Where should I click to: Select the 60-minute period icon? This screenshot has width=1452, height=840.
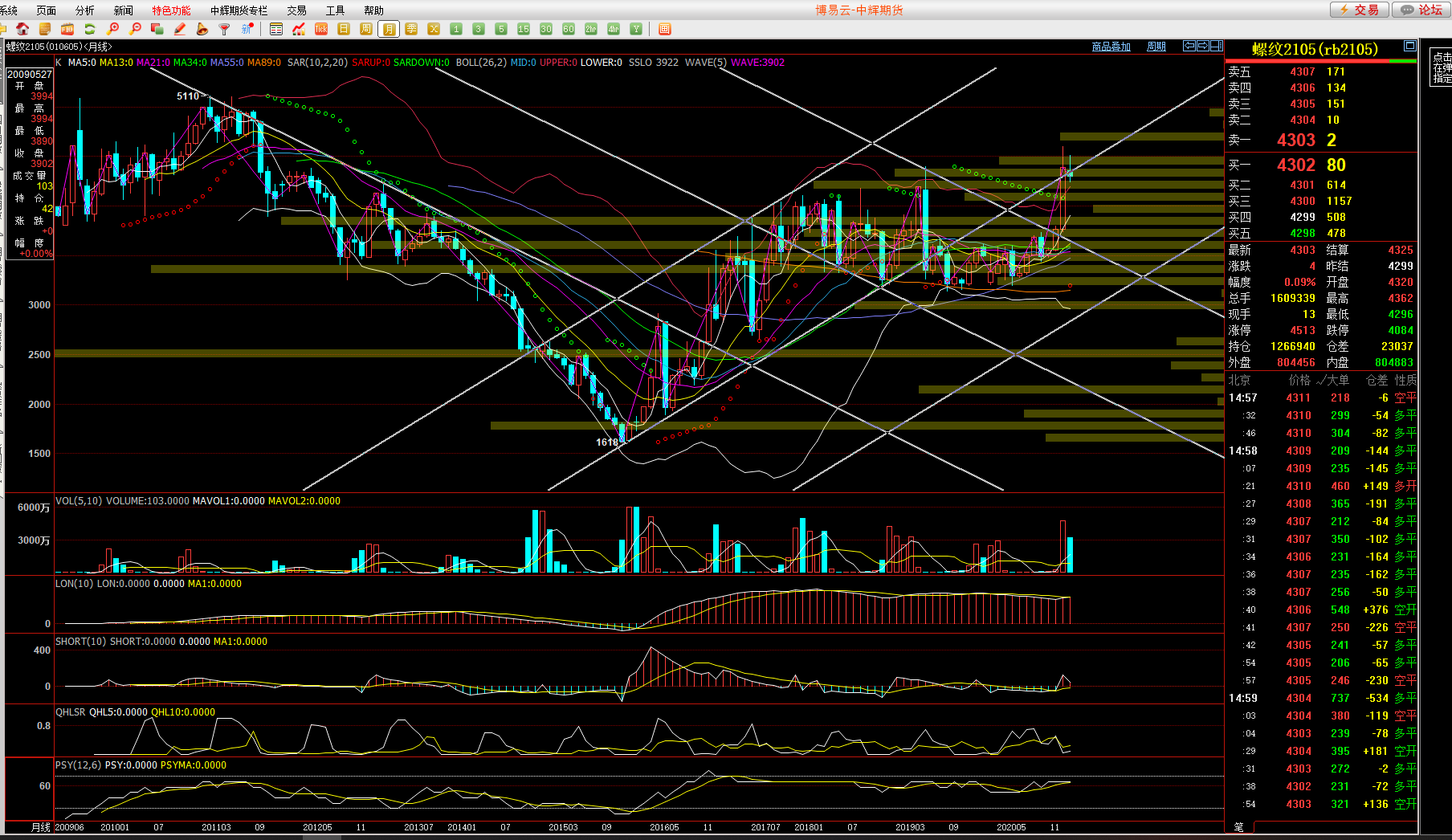[x=569, y=29]
